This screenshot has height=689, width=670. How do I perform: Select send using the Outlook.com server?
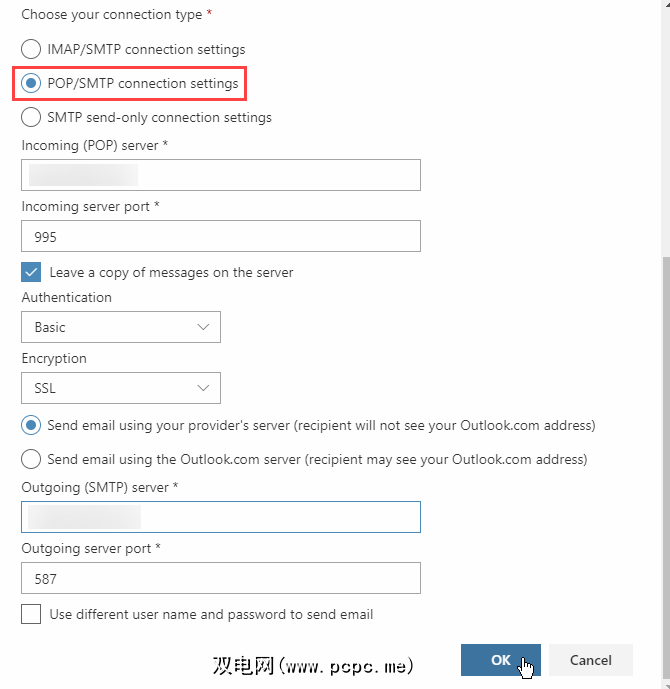pyautogui.click(x=31, y=460)
